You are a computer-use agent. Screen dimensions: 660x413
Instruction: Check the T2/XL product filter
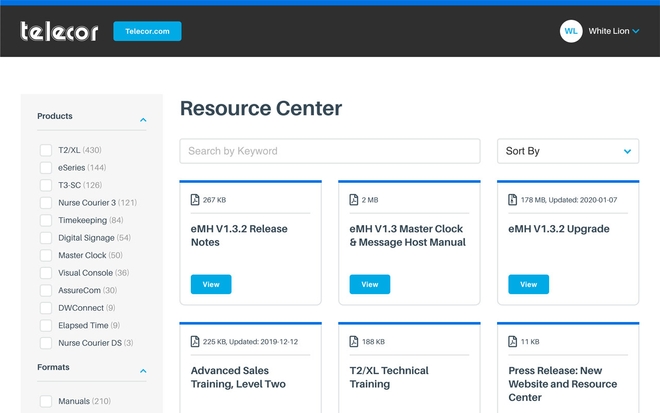tap(46, 150)
